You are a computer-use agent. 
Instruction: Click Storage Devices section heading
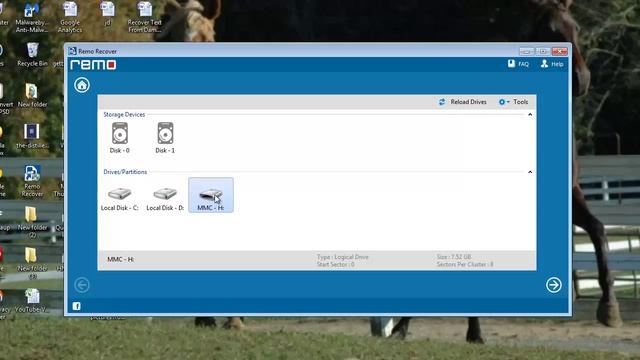click(x=124, y=115)
